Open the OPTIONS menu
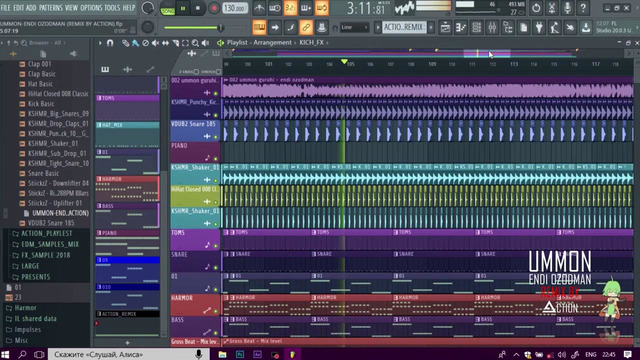Screen dimensions: 640x360 pos(91,8)
